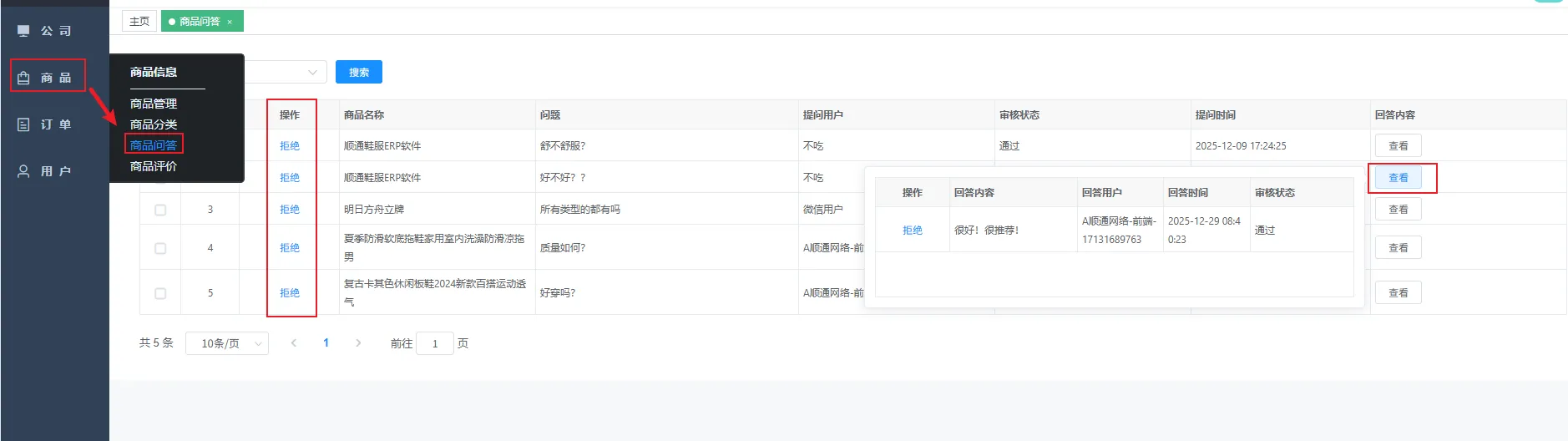
Task: Go to previous page with left arrow
Action: click(293, 343)
